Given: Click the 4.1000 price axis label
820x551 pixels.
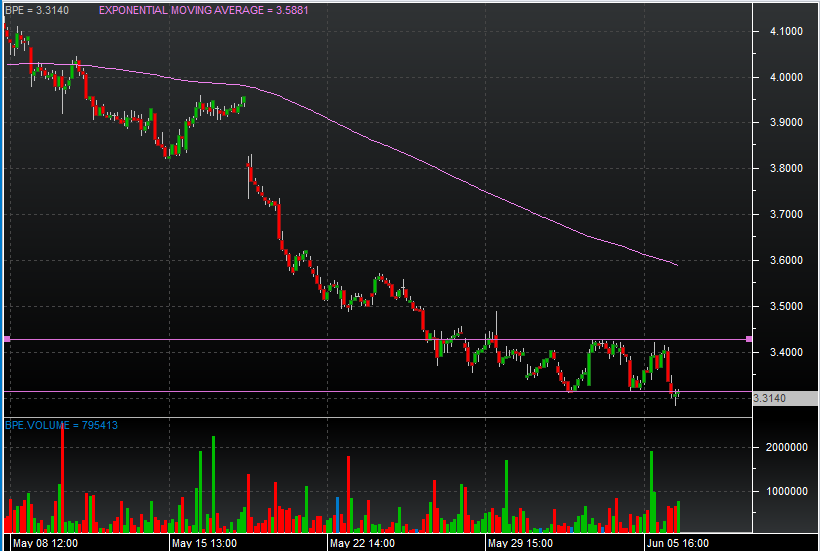Looking at the screenshot, I should click(x=786, y=31).
